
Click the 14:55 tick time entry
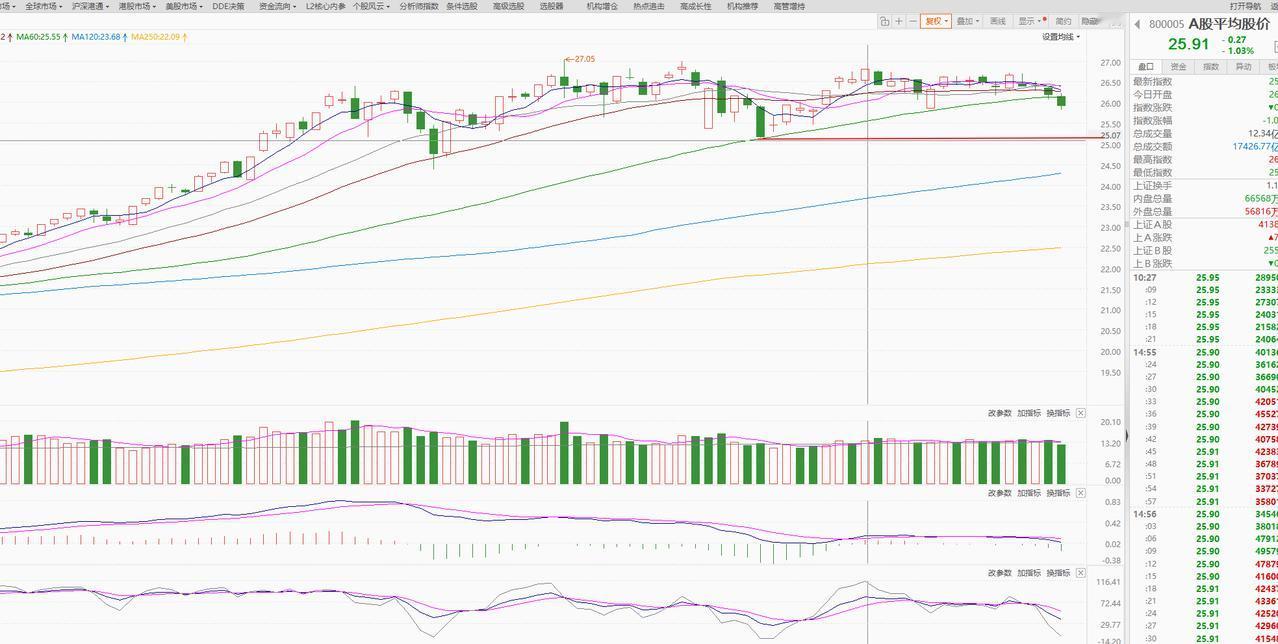tap(1145, 353)
